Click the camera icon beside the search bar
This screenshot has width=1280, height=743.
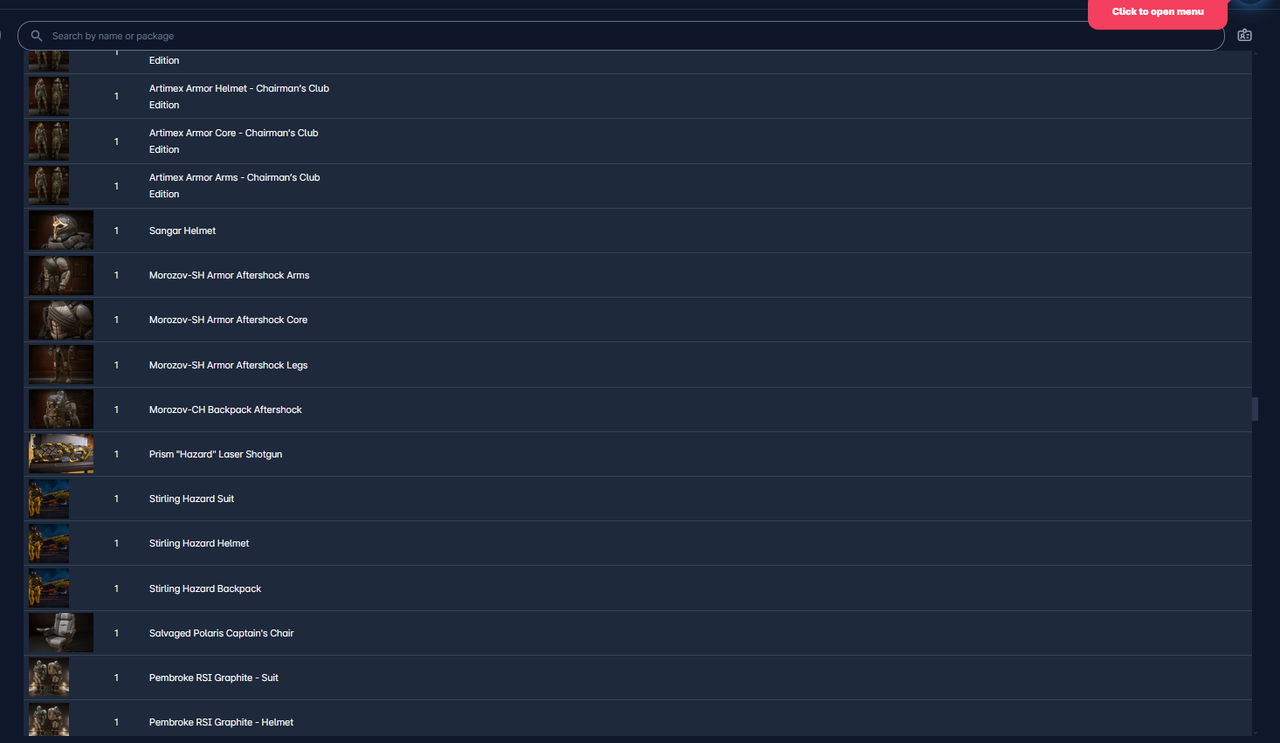(1244, 35)
